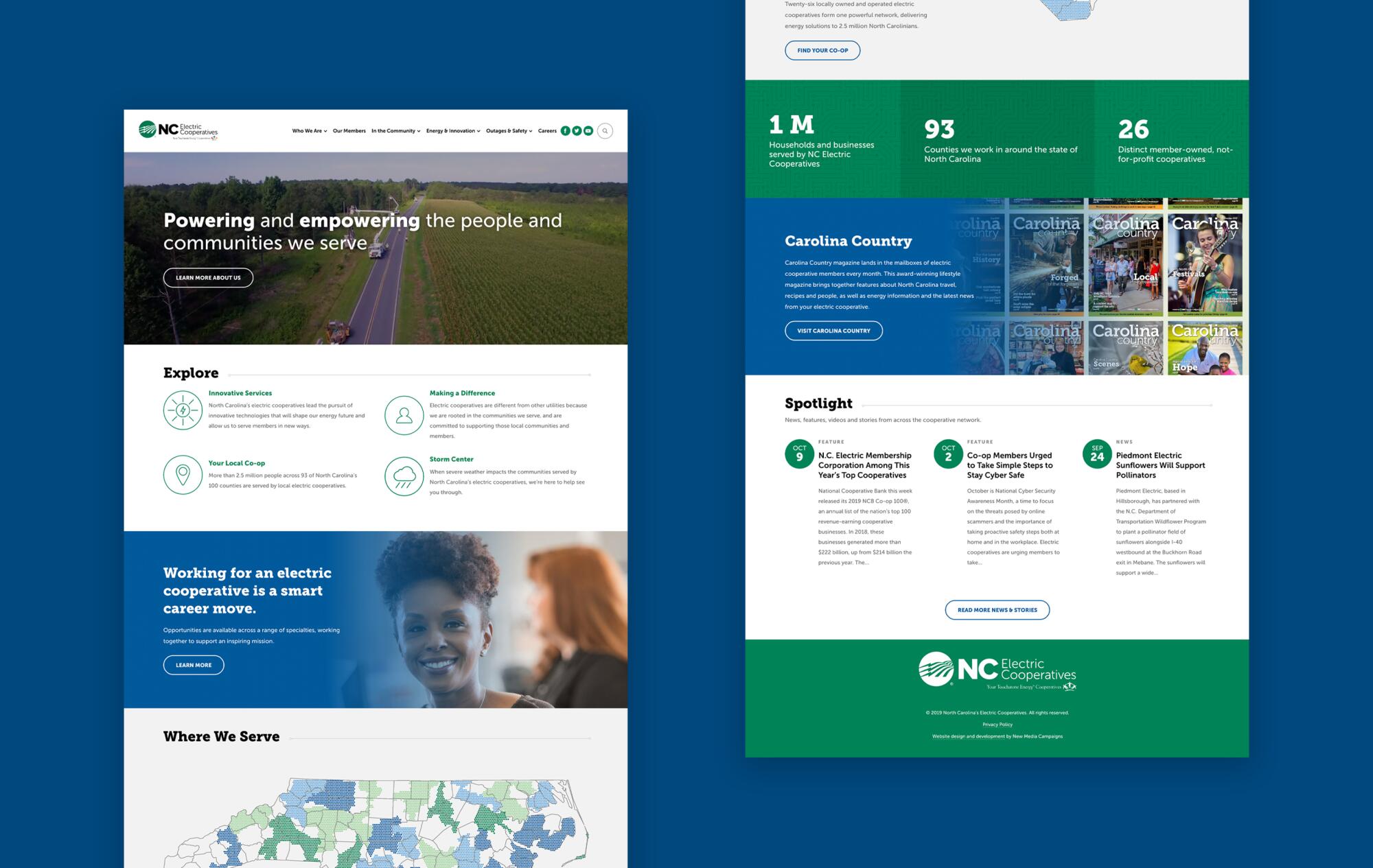The image size is (1373, 868).
Task: Expand the Energy & Innovation dropdown
Action: pyautogui.click(x=452, y=131)
